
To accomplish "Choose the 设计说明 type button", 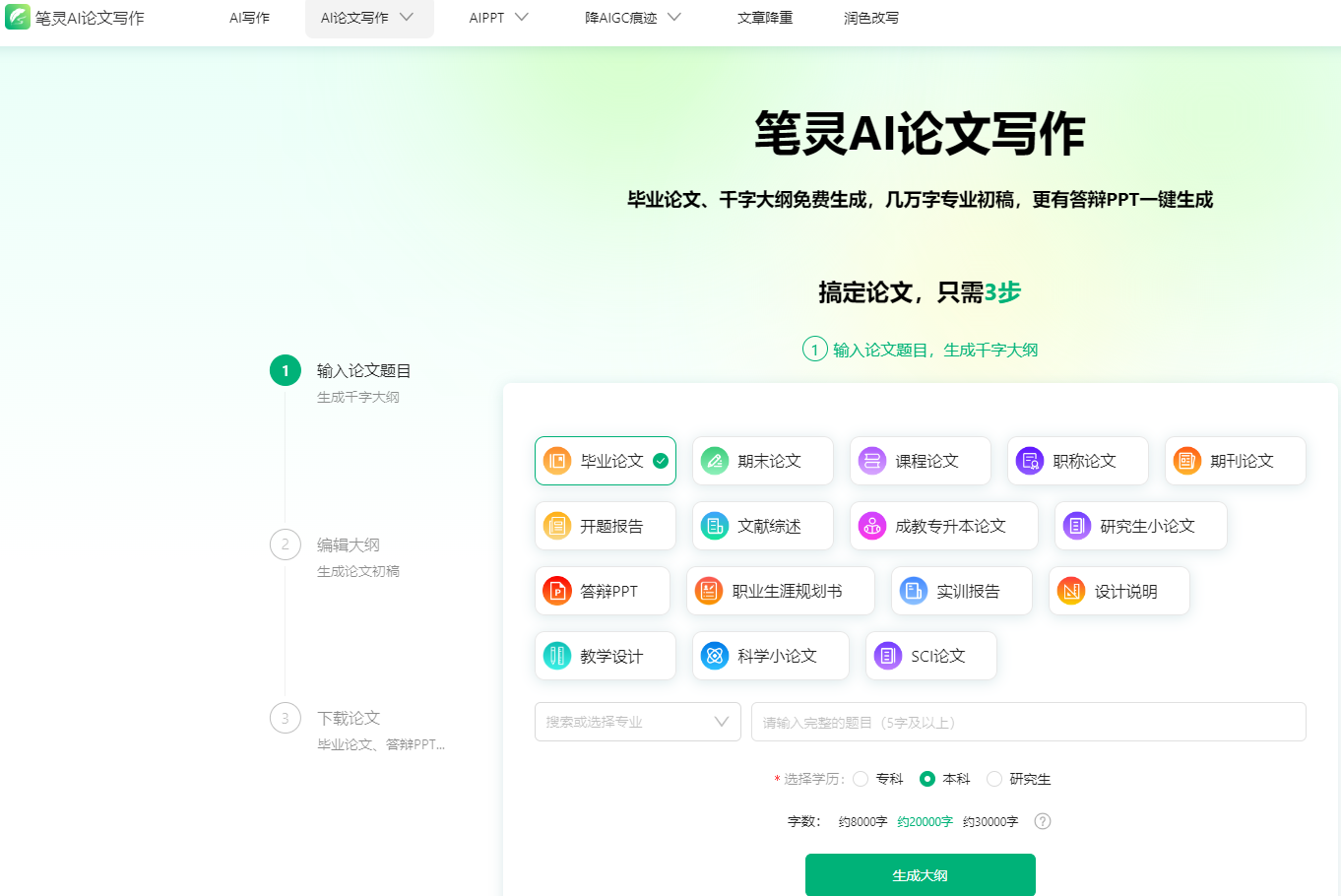I will point(1119,591).
